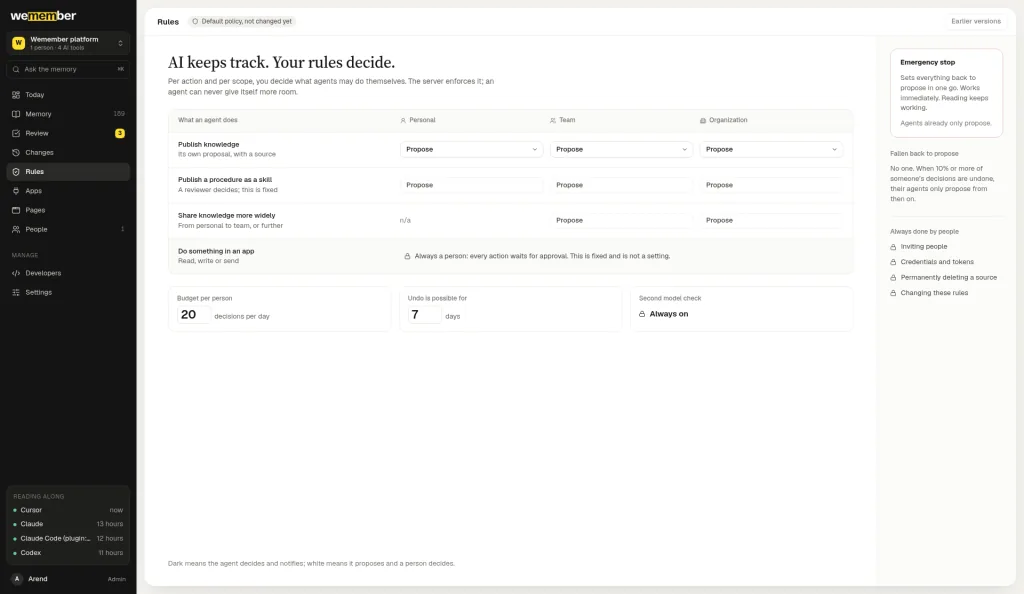The height and width of the screenshot is (594, 1024).
Task: Navigate to Changes
Action: click(x=68, y=152)
